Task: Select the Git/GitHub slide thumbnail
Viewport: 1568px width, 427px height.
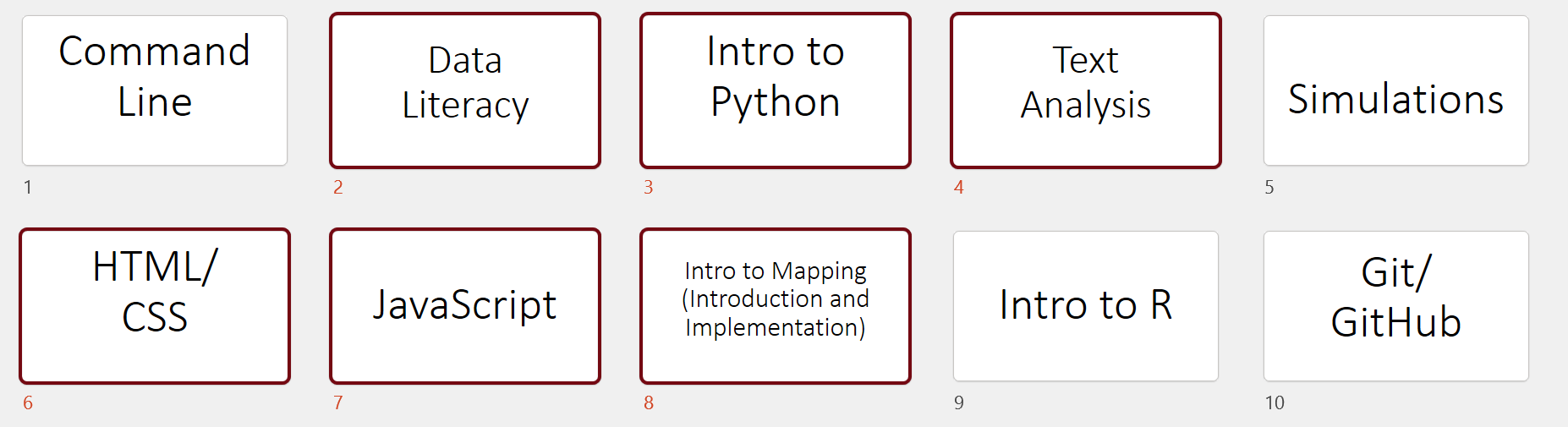Action: [x=1396, y=306]
